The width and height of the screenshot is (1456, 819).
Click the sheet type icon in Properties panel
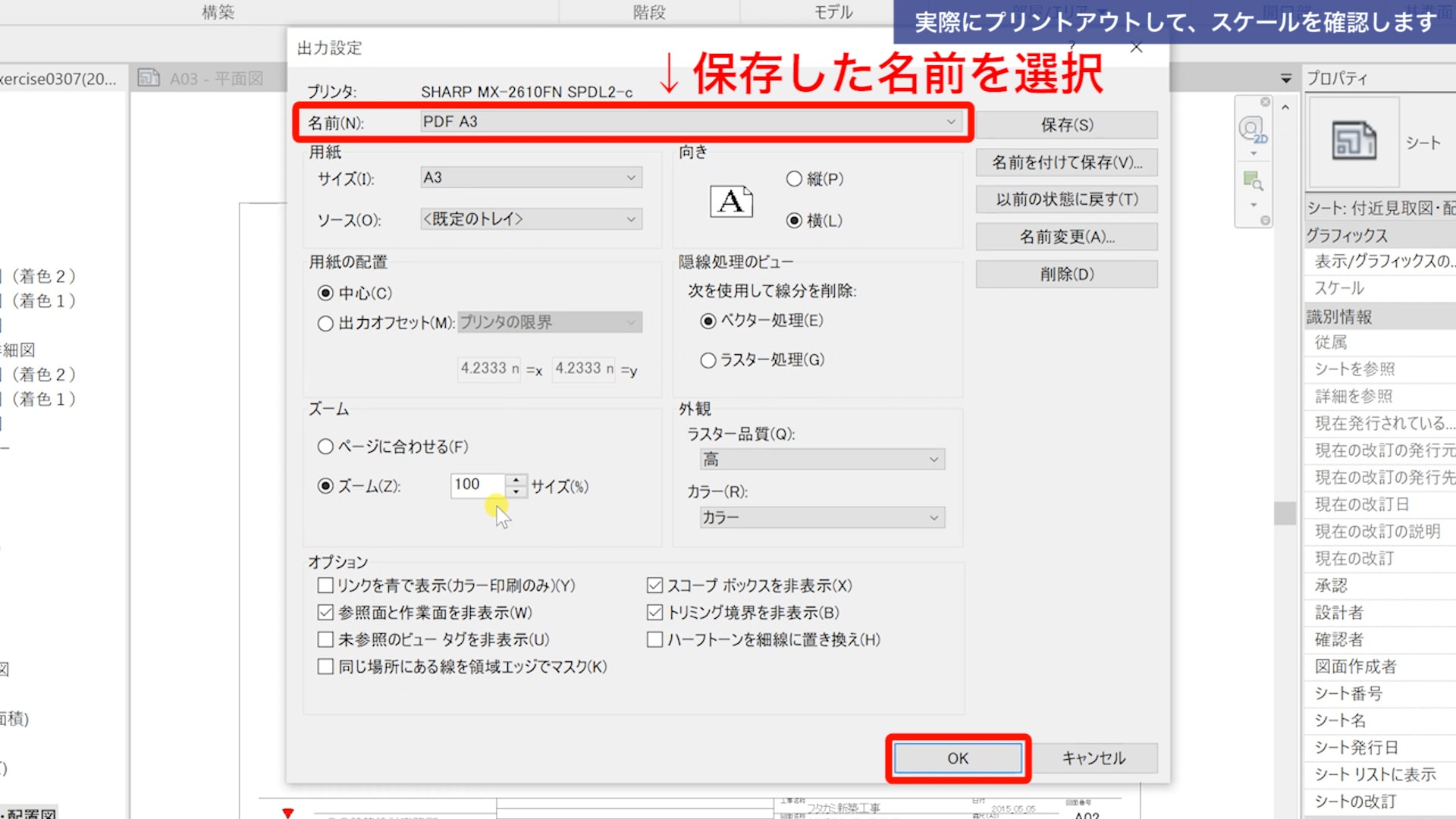pos(1354,141)
